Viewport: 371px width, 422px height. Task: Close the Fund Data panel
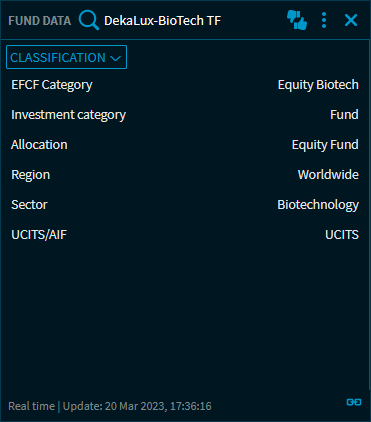[351, 20]
